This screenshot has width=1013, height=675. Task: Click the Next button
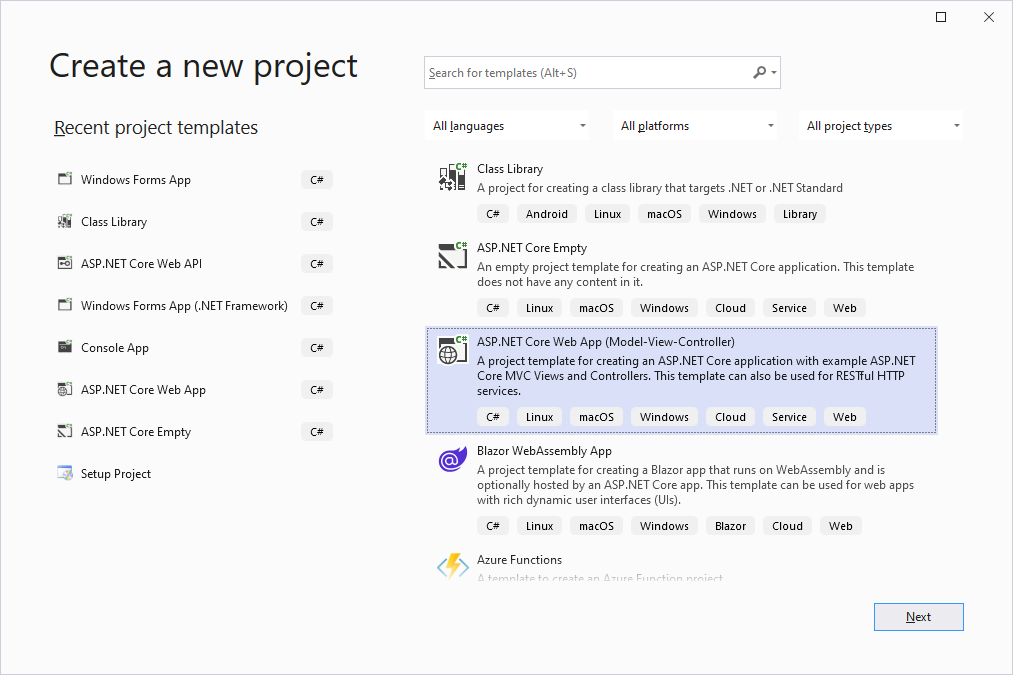tap(918, 617)
